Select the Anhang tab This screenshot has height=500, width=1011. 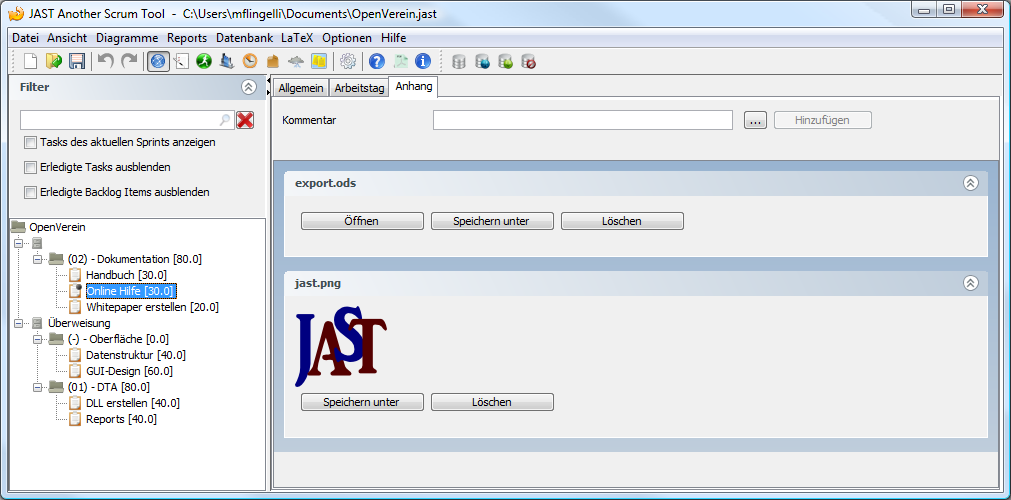(x=413, y=86)
